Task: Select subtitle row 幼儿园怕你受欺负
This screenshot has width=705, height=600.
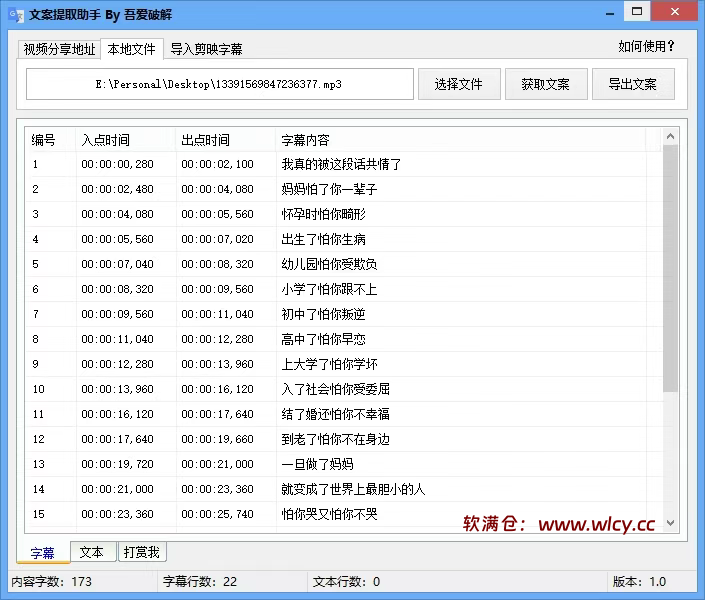Action: [x=344, y=264]
